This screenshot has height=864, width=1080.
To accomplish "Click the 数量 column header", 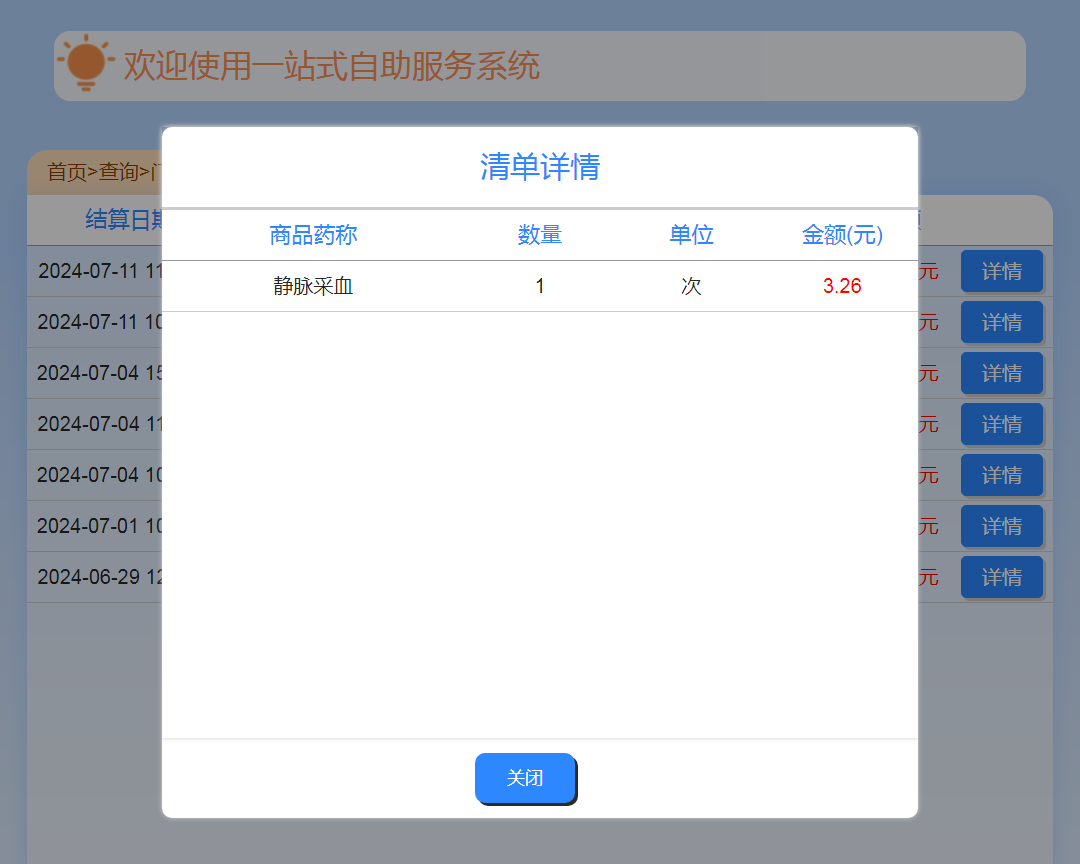I will point(540,235).
